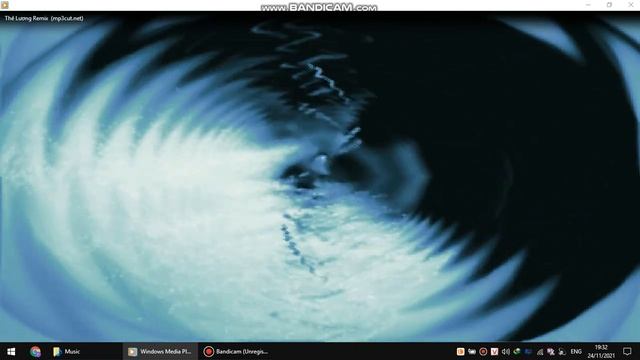Screen dimensions: 640x360
Task: Minimize the Windows Media Player window
Action: 588,5
